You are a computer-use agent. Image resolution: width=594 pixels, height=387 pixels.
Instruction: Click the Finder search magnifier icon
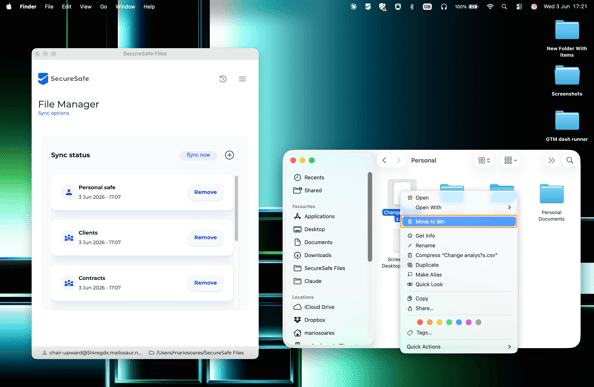570,161
